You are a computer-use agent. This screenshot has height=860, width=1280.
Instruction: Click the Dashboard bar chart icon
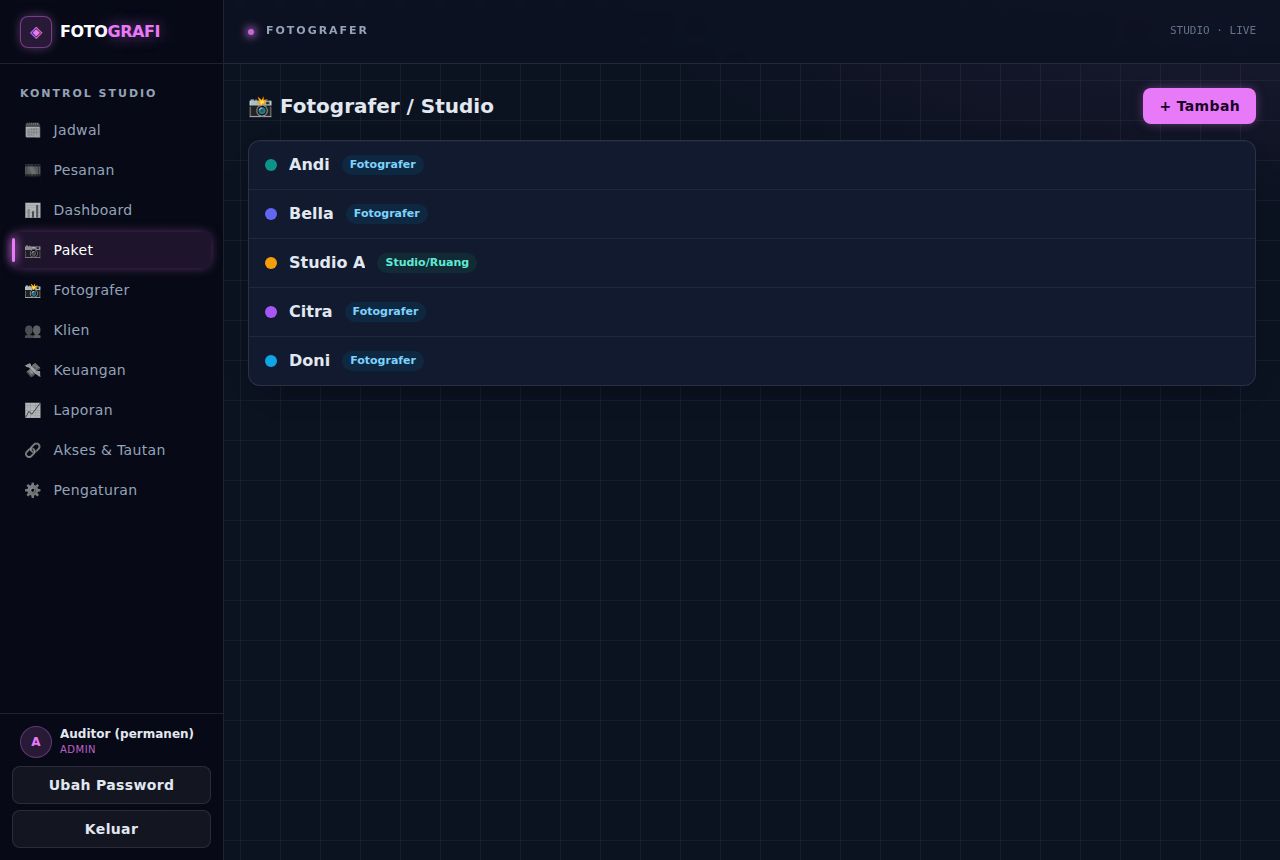(33, 210)
